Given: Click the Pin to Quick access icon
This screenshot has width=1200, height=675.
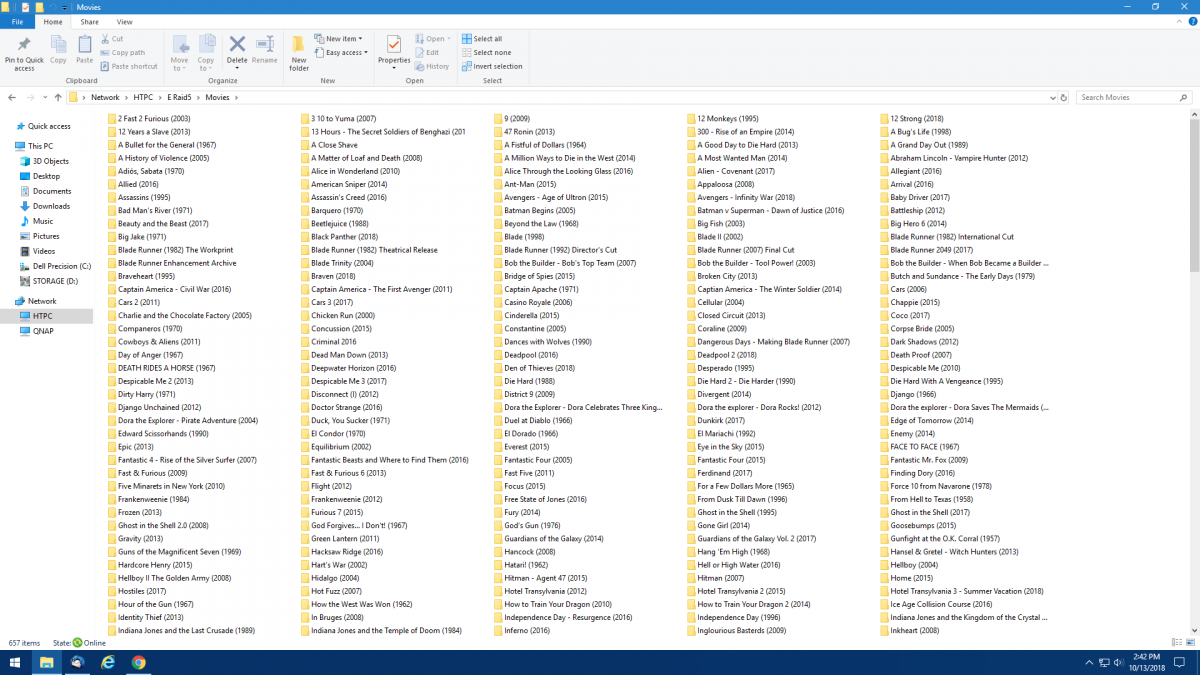Looking at the screenshot, I should click(24, 50).
